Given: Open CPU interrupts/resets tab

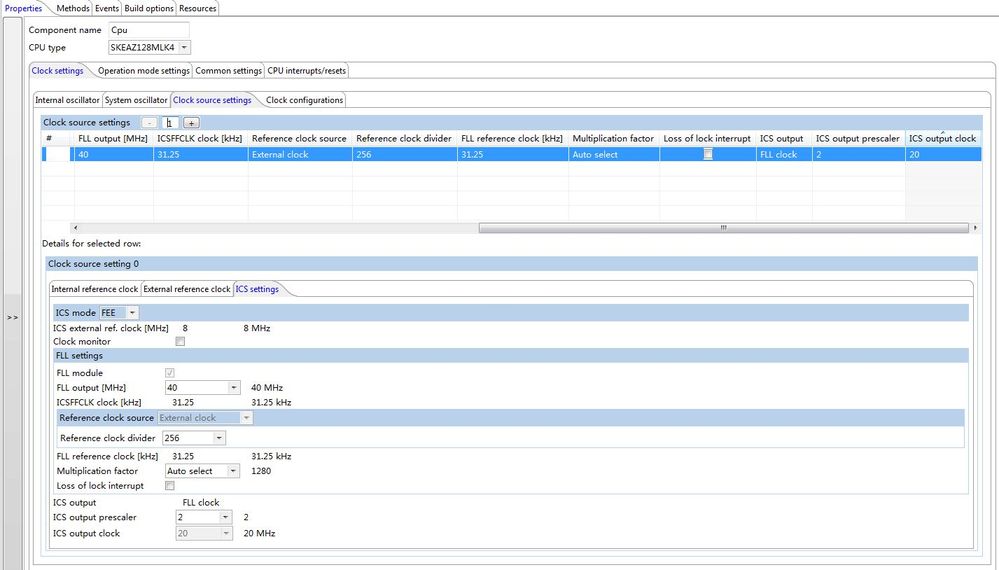Looking at the screenshot, I should 306,71.
